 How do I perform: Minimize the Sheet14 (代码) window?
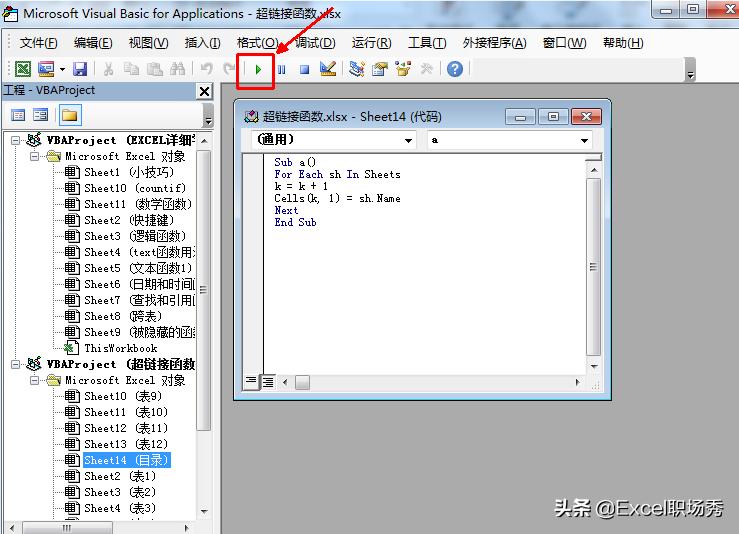520,116
